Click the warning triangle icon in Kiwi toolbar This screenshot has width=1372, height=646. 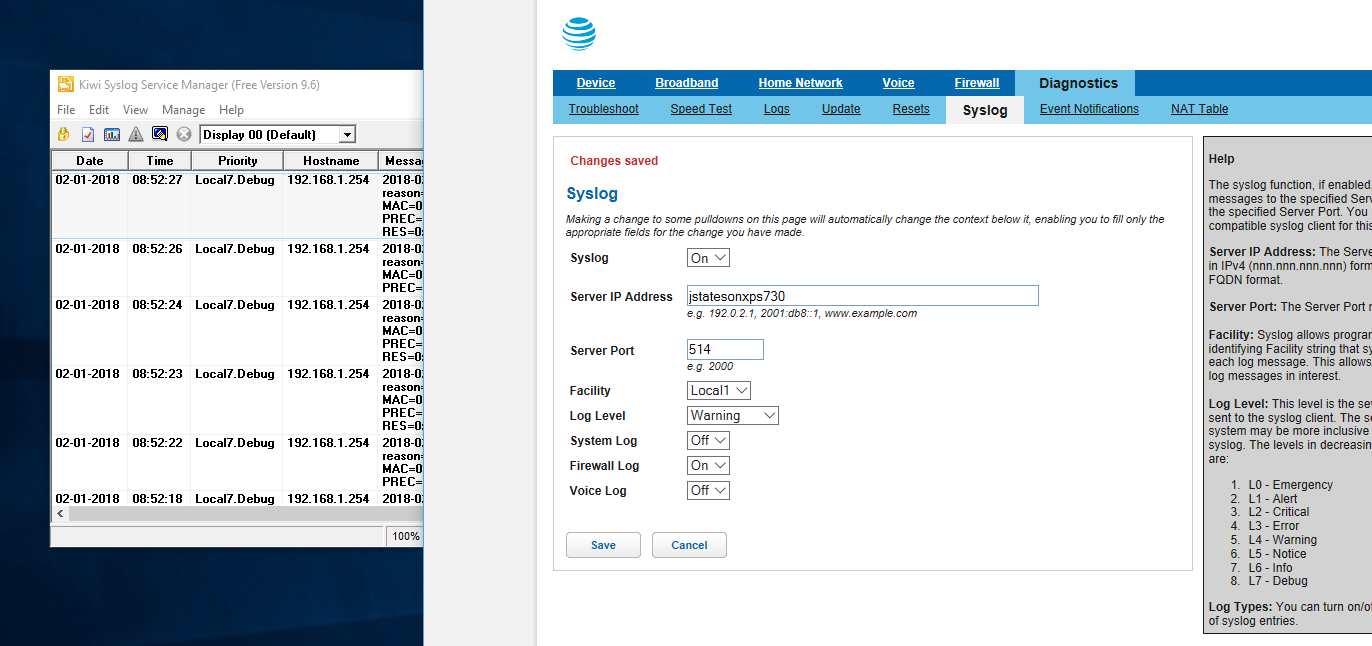[134, 133]
